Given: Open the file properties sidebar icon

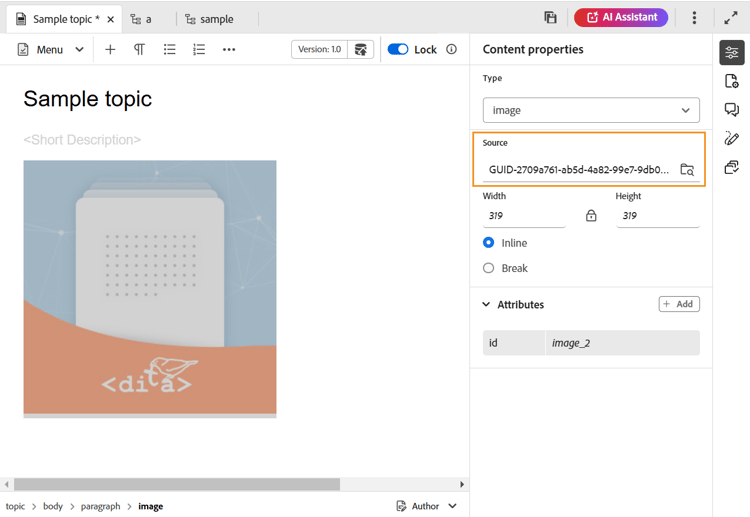Looking at the screenshot, I should [731, 81].
